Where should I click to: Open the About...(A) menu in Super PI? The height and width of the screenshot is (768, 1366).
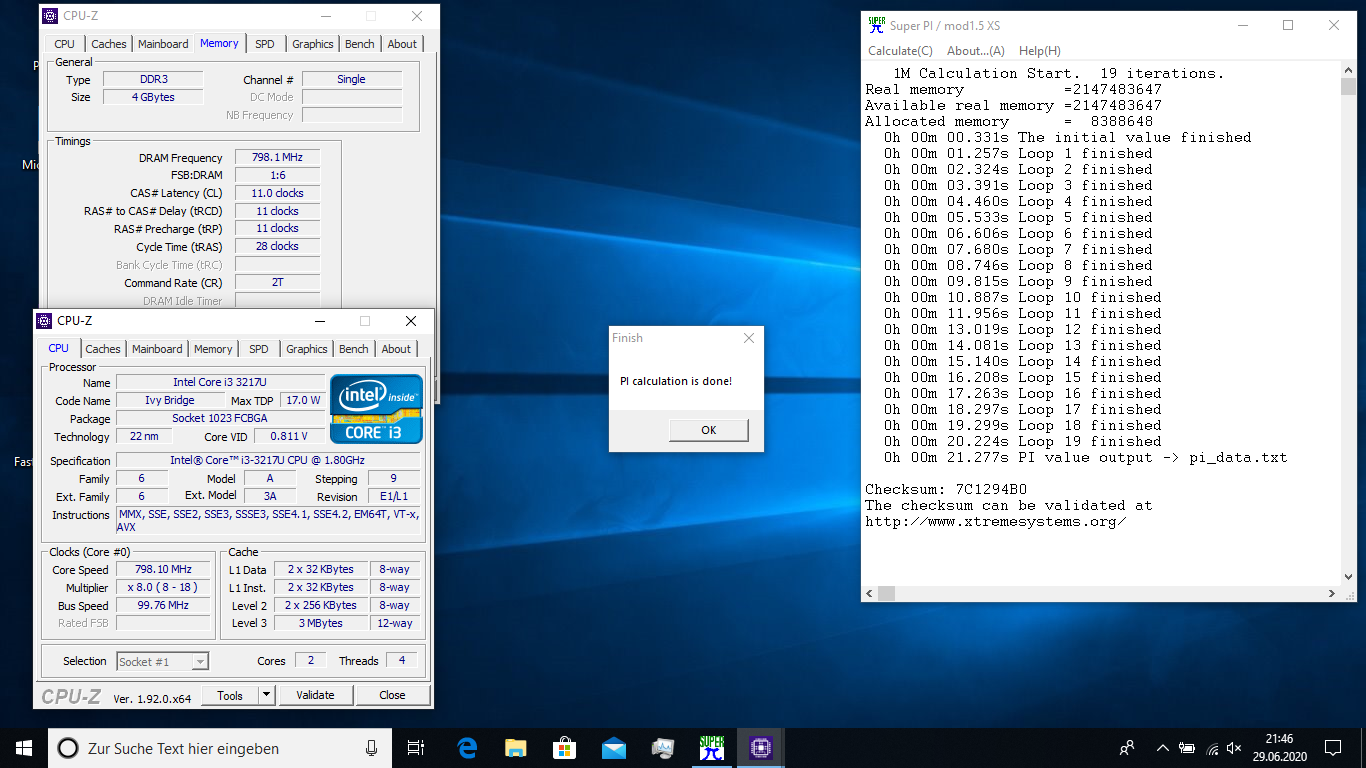click(976, 51)
